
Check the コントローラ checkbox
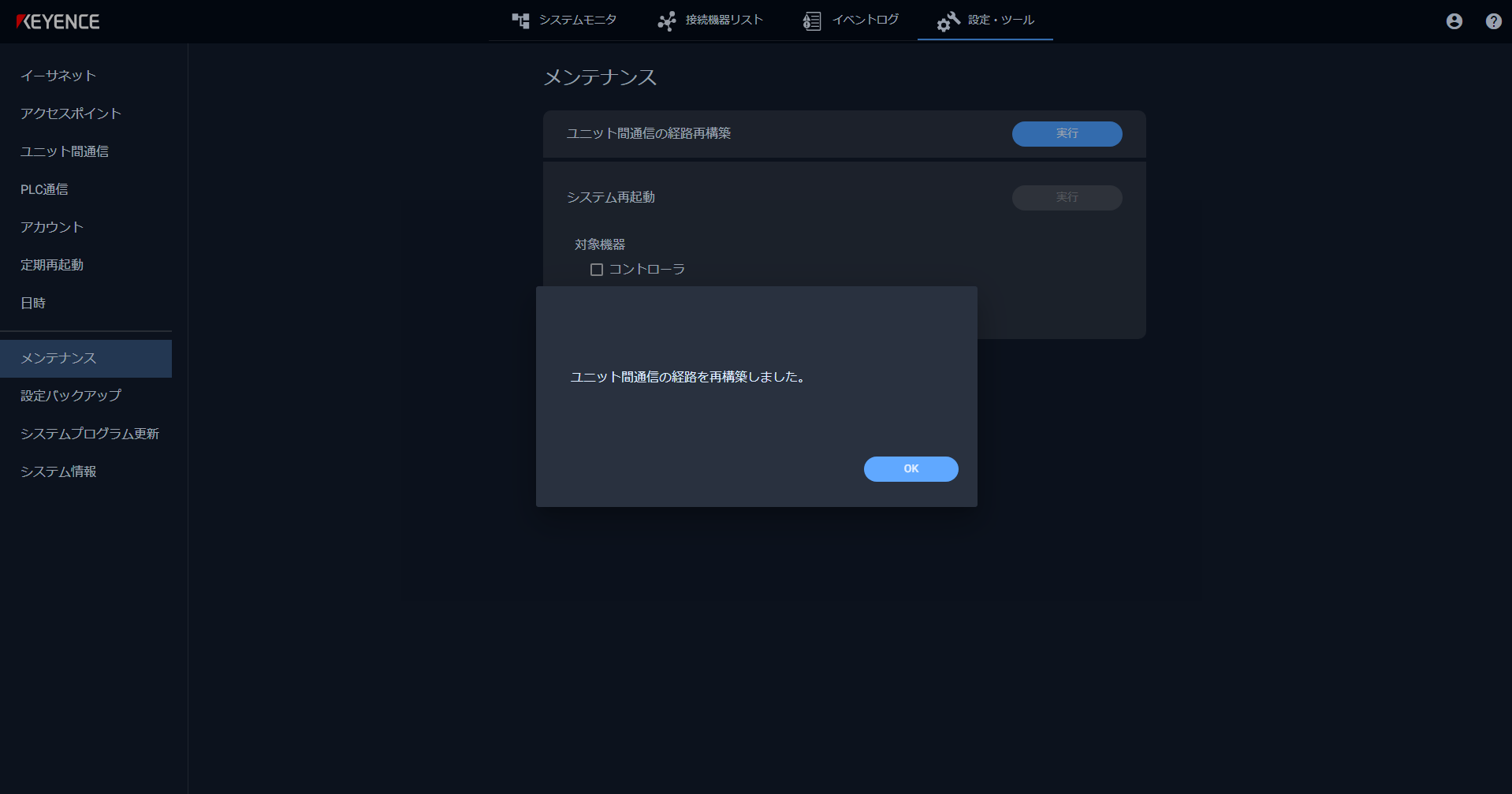click(597, 269)
